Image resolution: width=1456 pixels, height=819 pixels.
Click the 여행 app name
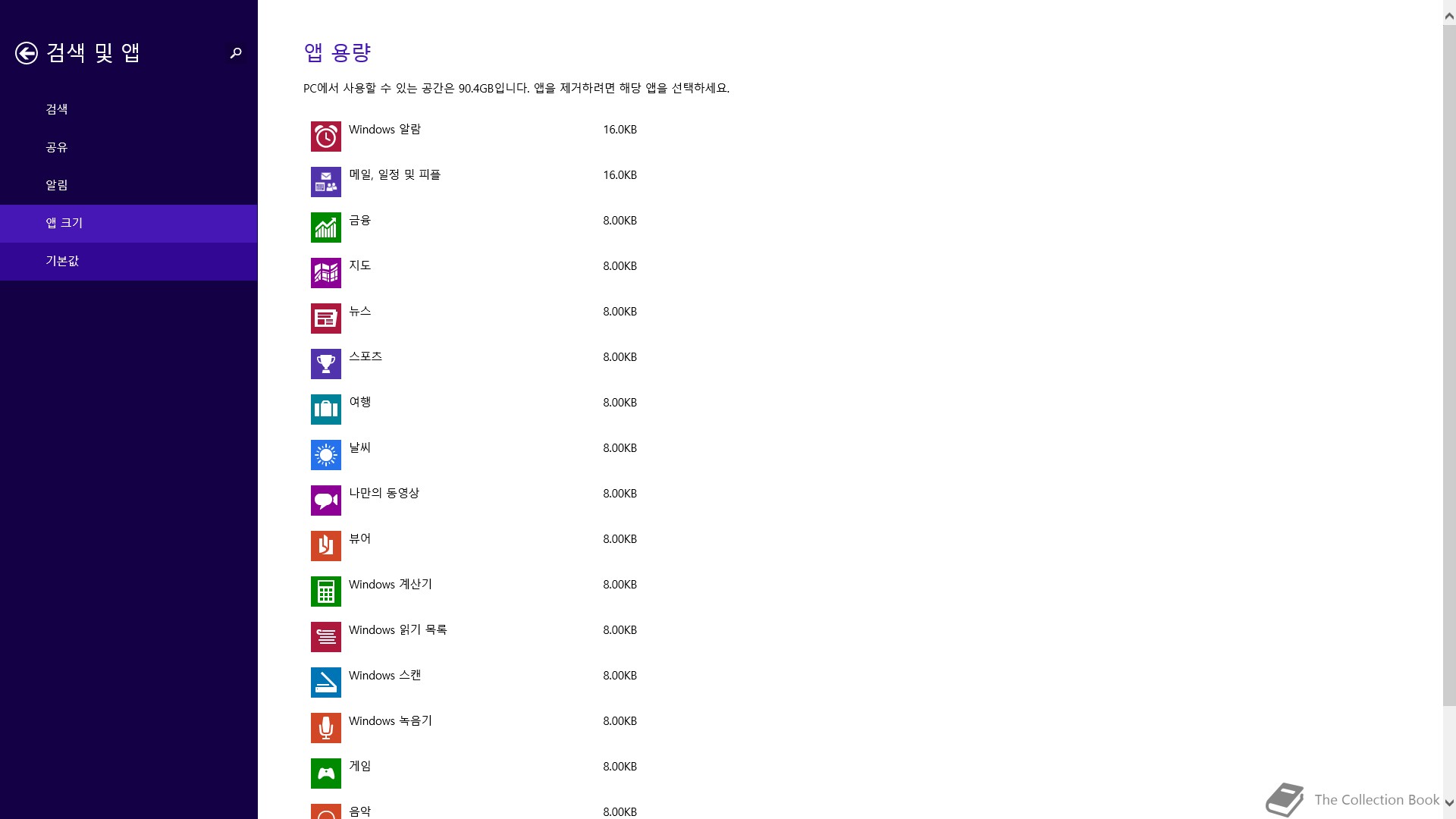coord(359,403)
